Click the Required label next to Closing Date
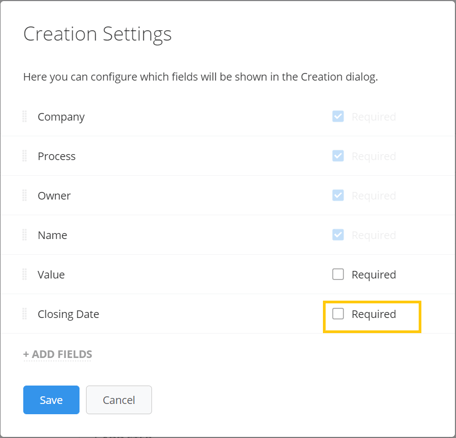Viewport: 456px width, 438px height. click(x=374, y=314)
